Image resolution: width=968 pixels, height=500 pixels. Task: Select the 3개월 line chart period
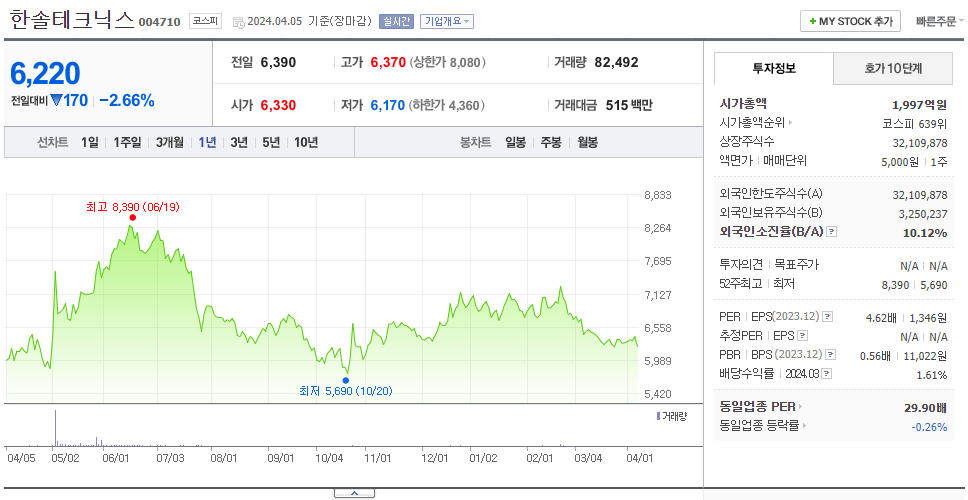click(170, 143)
